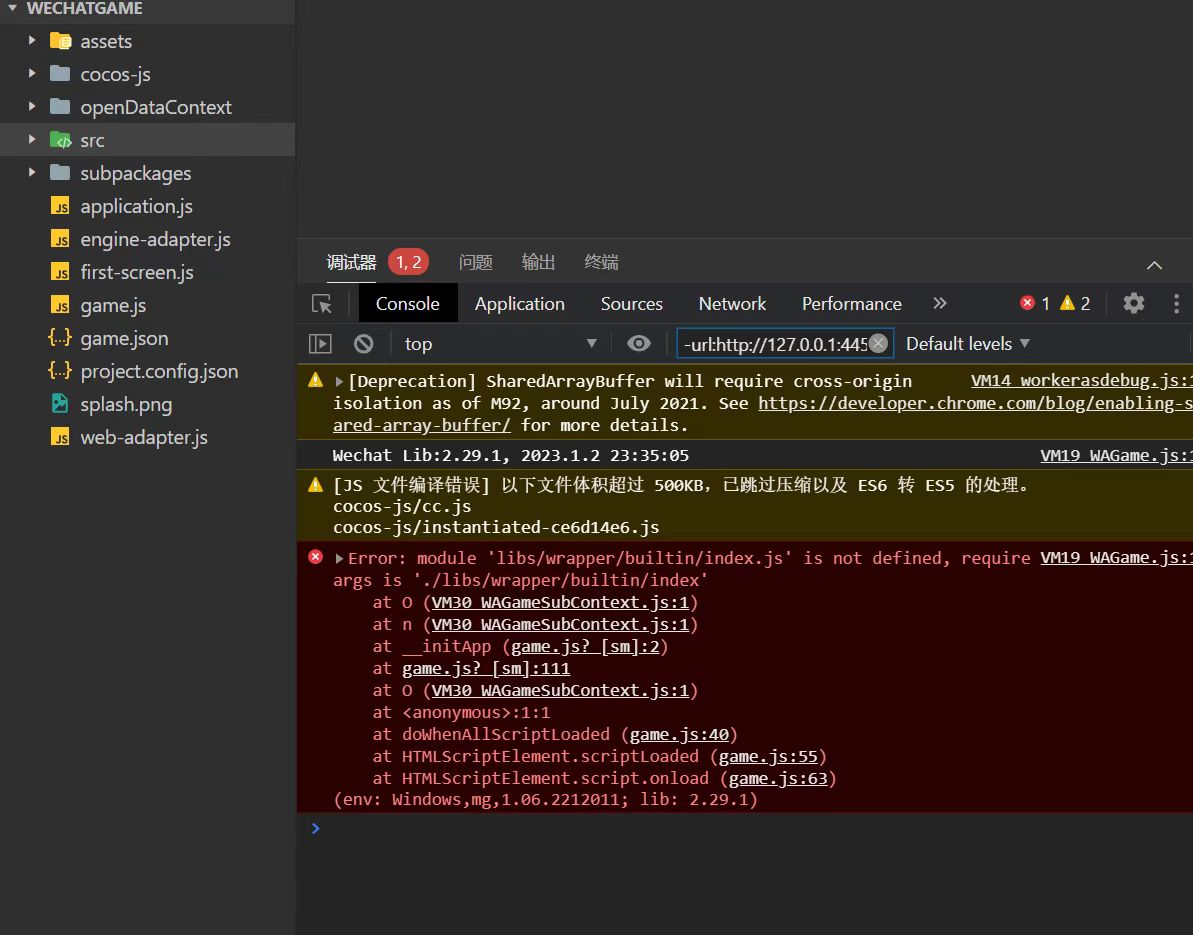Click the cocos-js folder icon
The height and width of the screenshot is (935, 1193).
[x=60, y=74]
